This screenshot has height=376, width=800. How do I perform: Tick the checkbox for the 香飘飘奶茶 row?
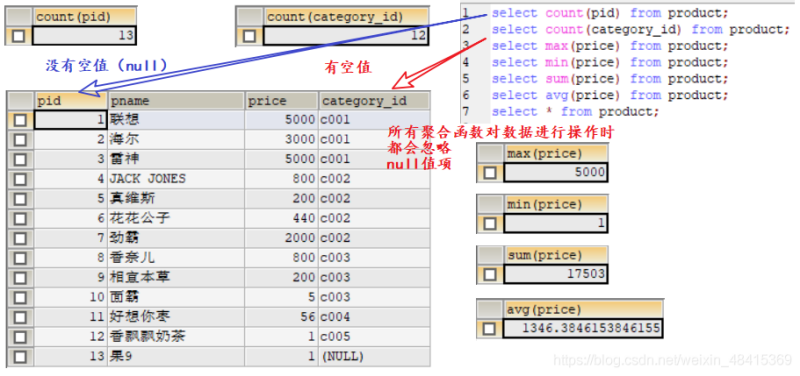click(x=20, y=337)
